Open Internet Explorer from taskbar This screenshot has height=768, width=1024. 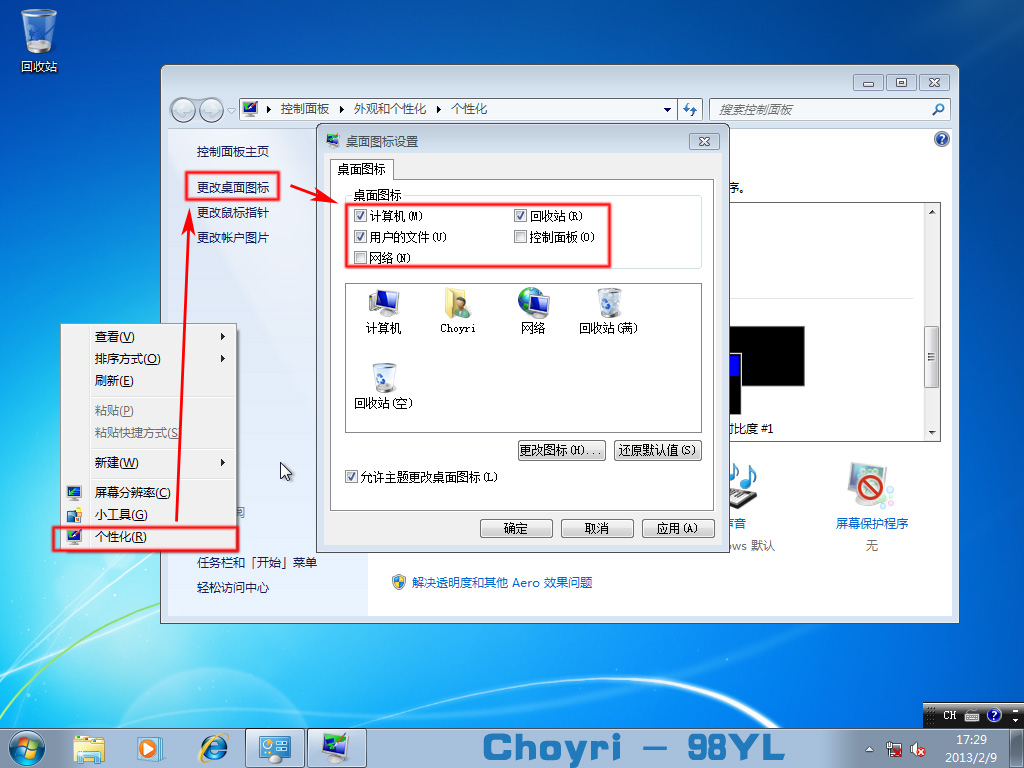click(x=213, y=748)
